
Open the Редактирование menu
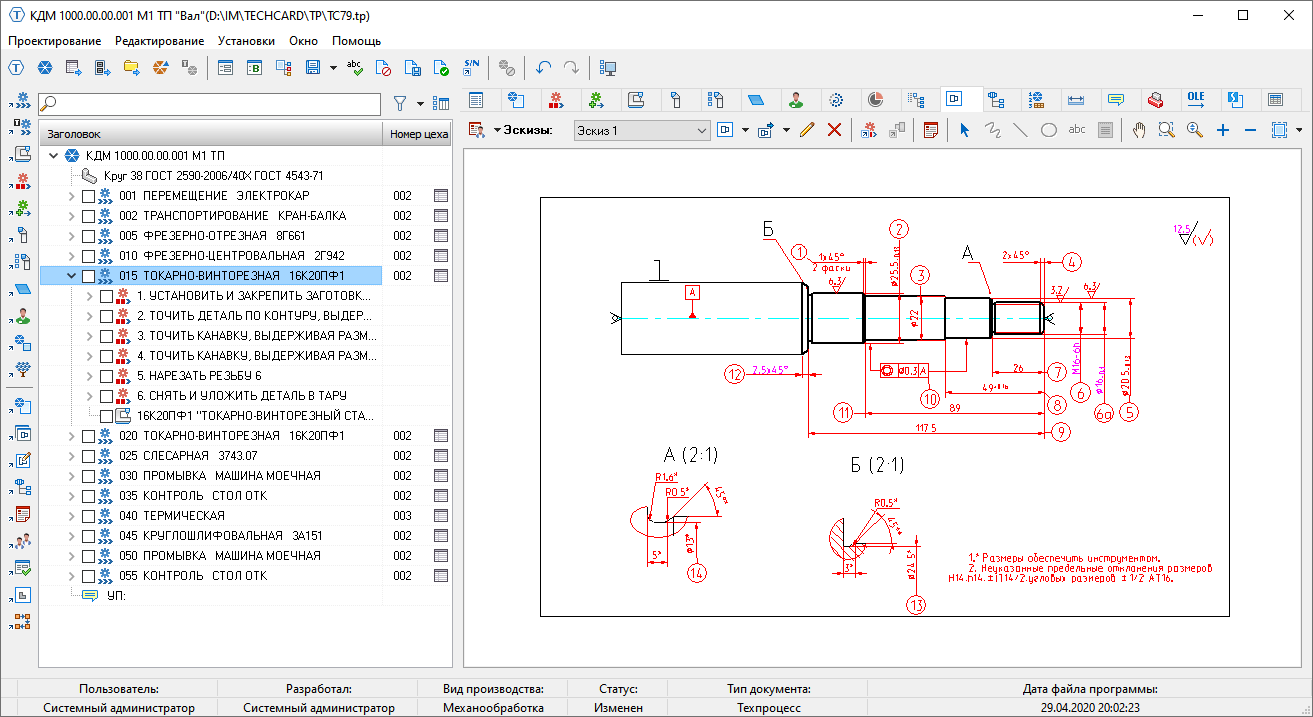[x=159, y=41]
